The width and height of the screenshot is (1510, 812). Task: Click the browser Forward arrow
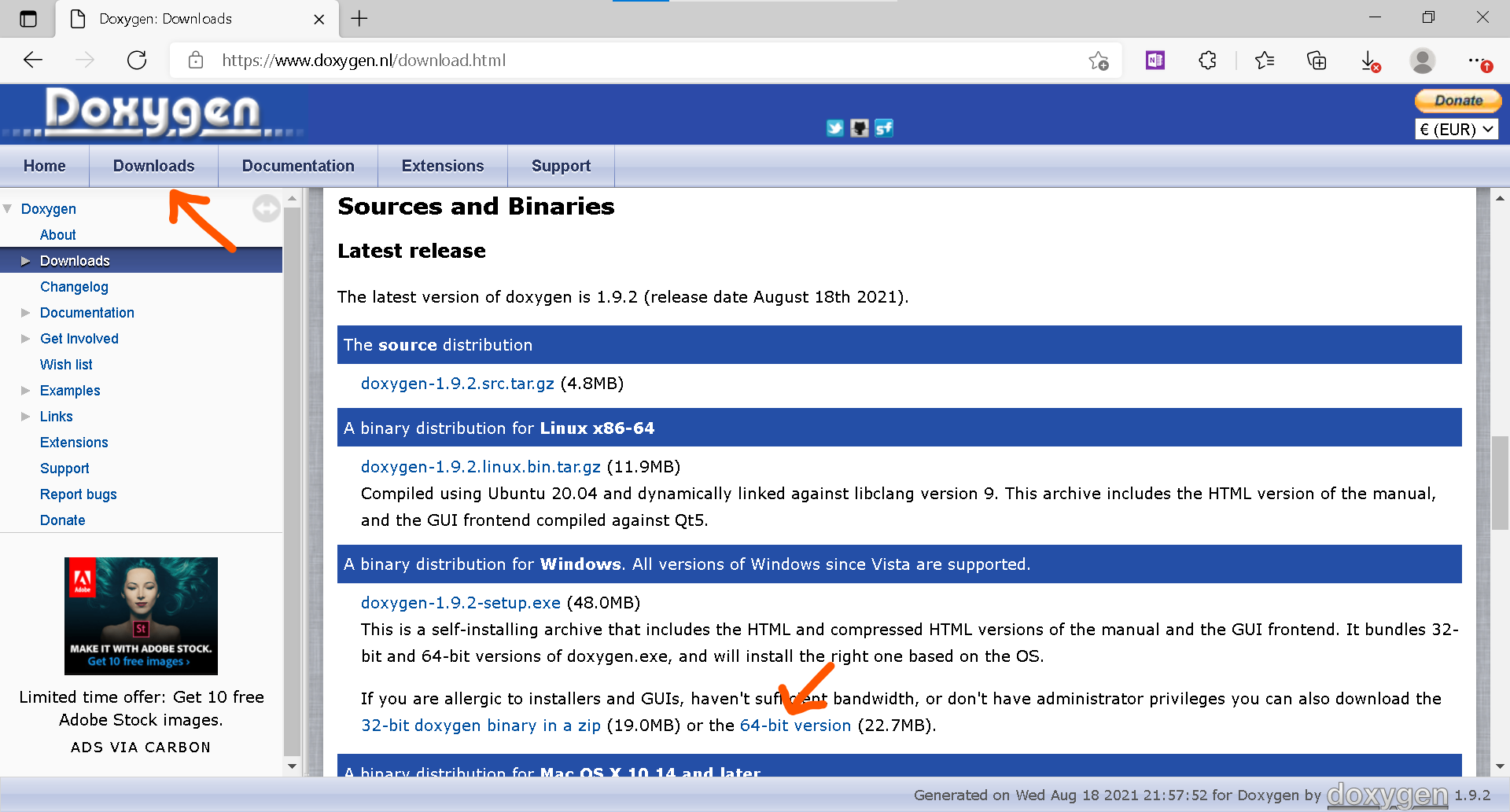pos(85,60)
